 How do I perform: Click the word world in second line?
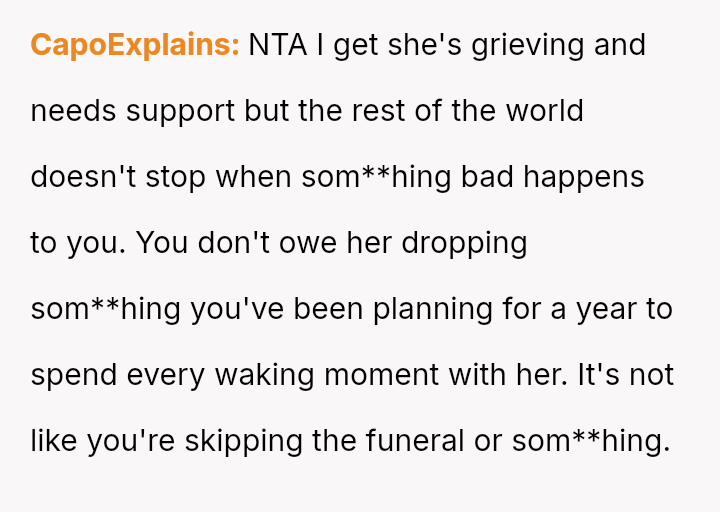point(545,111)
